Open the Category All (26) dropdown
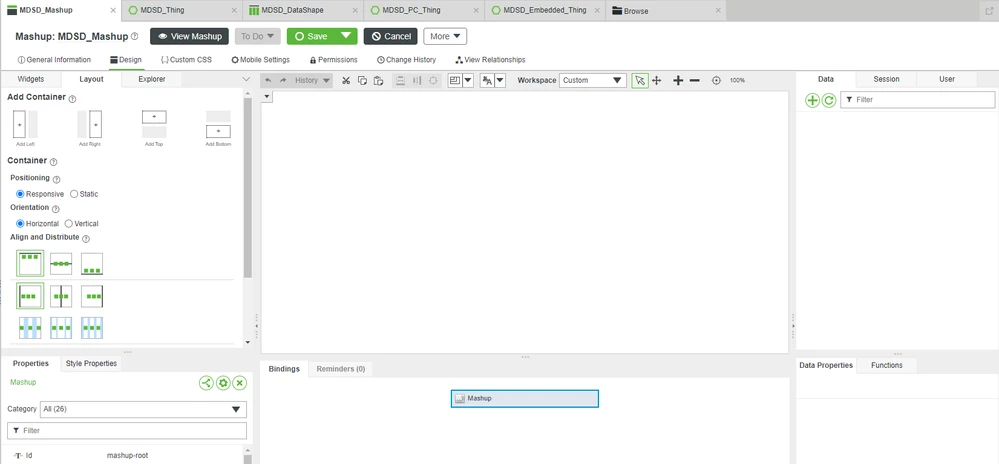The image size is (999, 464). (x=143, y=409)
